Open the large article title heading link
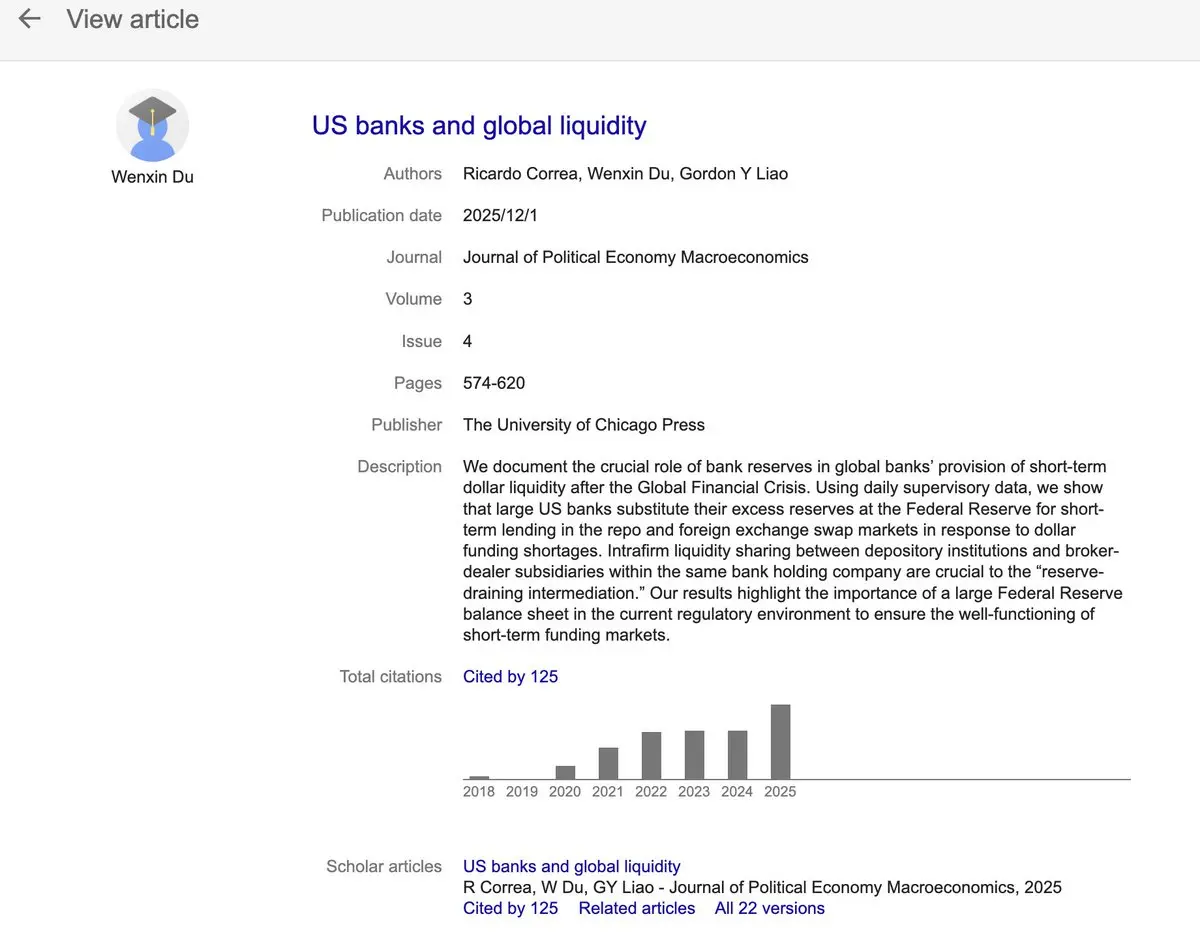The image size is (1200, 942). tap(479, 126)
